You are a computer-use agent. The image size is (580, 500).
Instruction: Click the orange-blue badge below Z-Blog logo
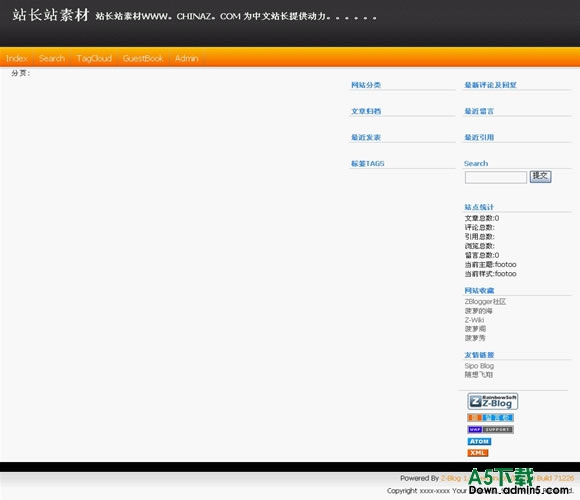[490, 418]
